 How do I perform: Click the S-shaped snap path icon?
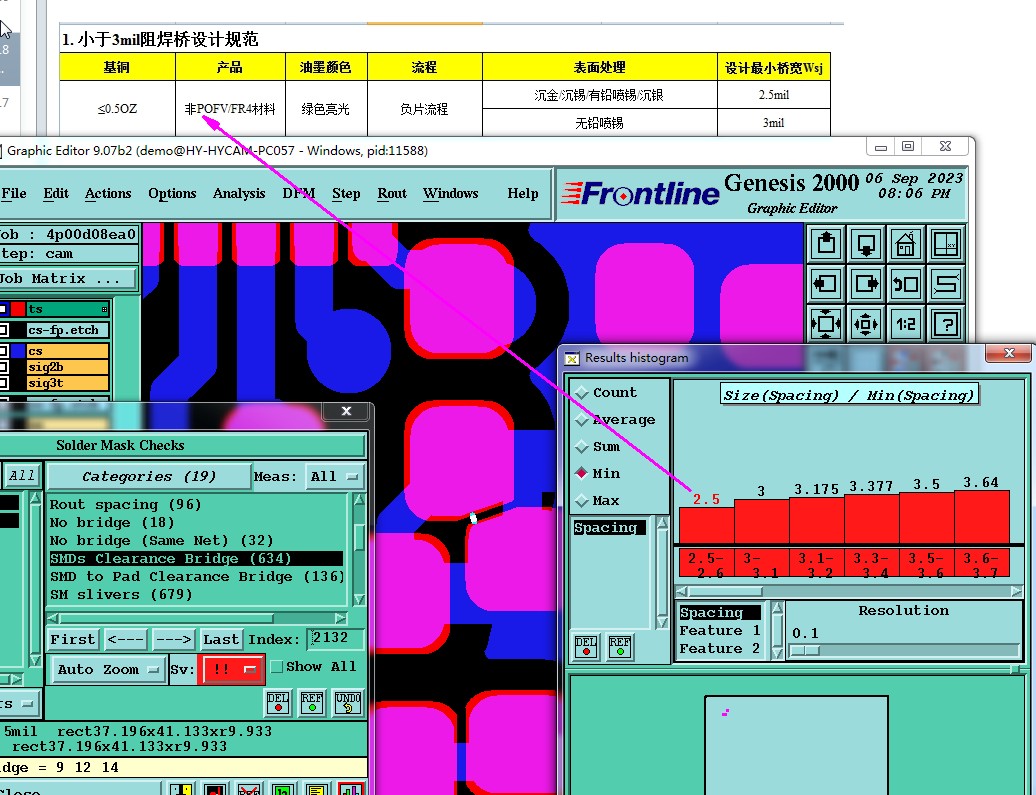click(x=945, y=284)
